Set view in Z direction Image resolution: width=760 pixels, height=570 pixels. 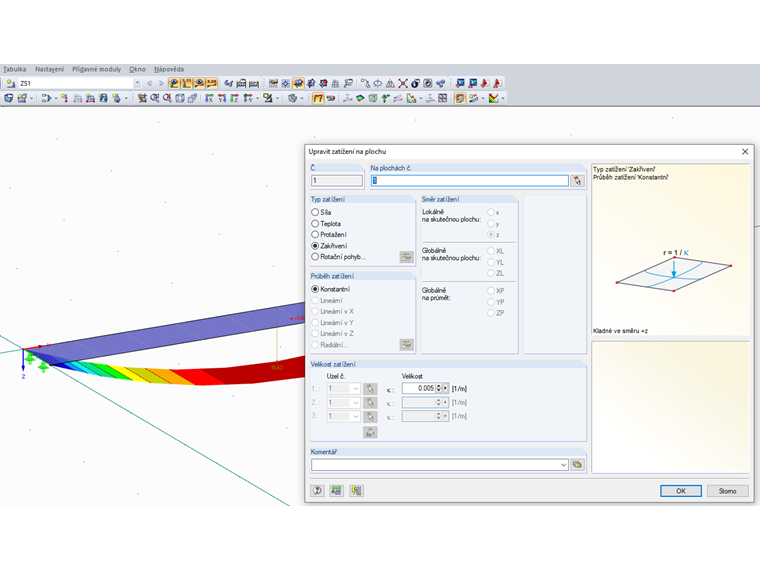[x=235, y=98]
